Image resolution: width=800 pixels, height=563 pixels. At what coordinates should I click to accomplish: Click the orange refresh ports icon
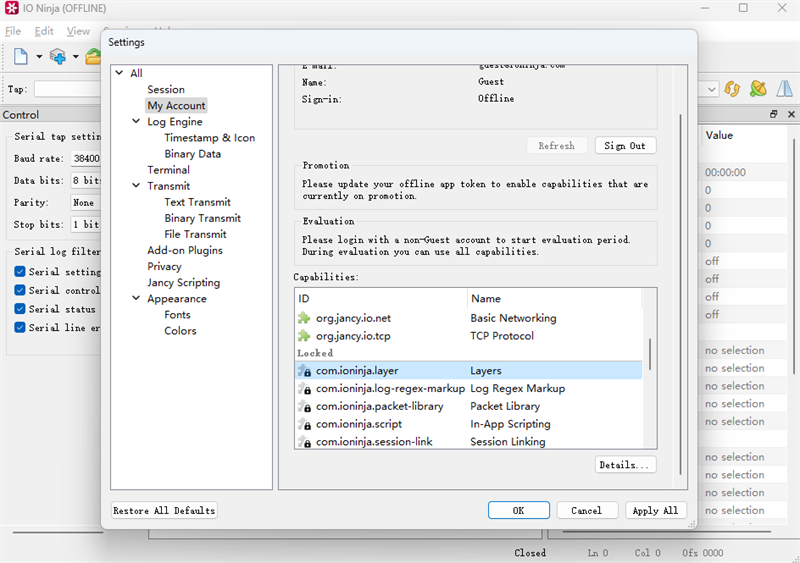click(732, 89)
